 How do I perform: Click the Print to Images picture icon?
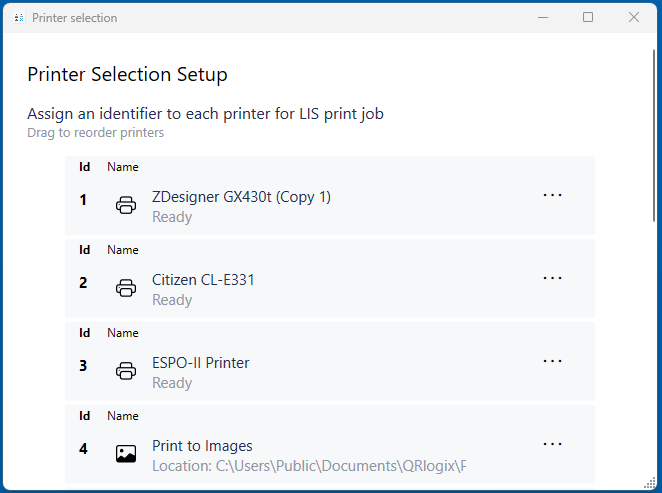pyautogui.click(x=126, y=454)
